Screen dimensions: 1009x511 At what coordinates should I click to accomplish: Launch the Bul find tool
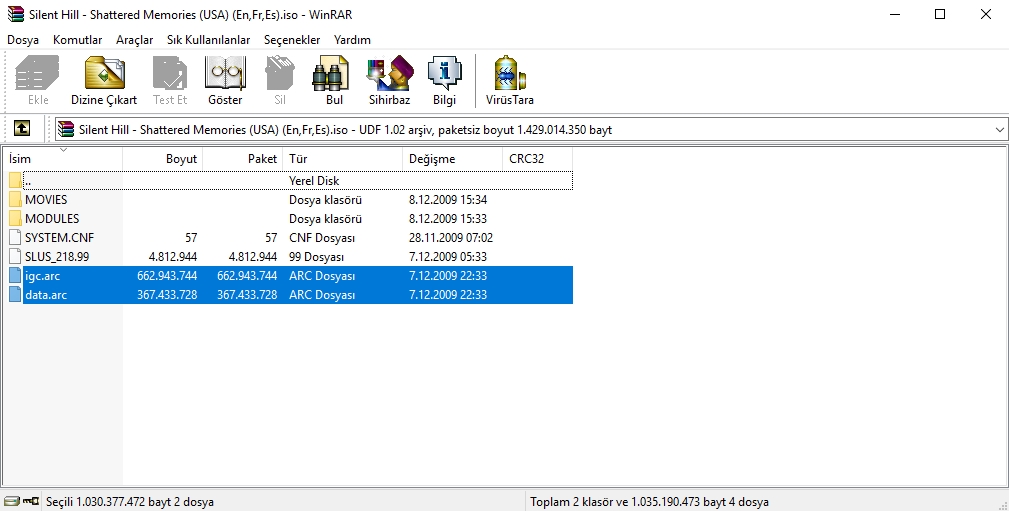(334, 80)
